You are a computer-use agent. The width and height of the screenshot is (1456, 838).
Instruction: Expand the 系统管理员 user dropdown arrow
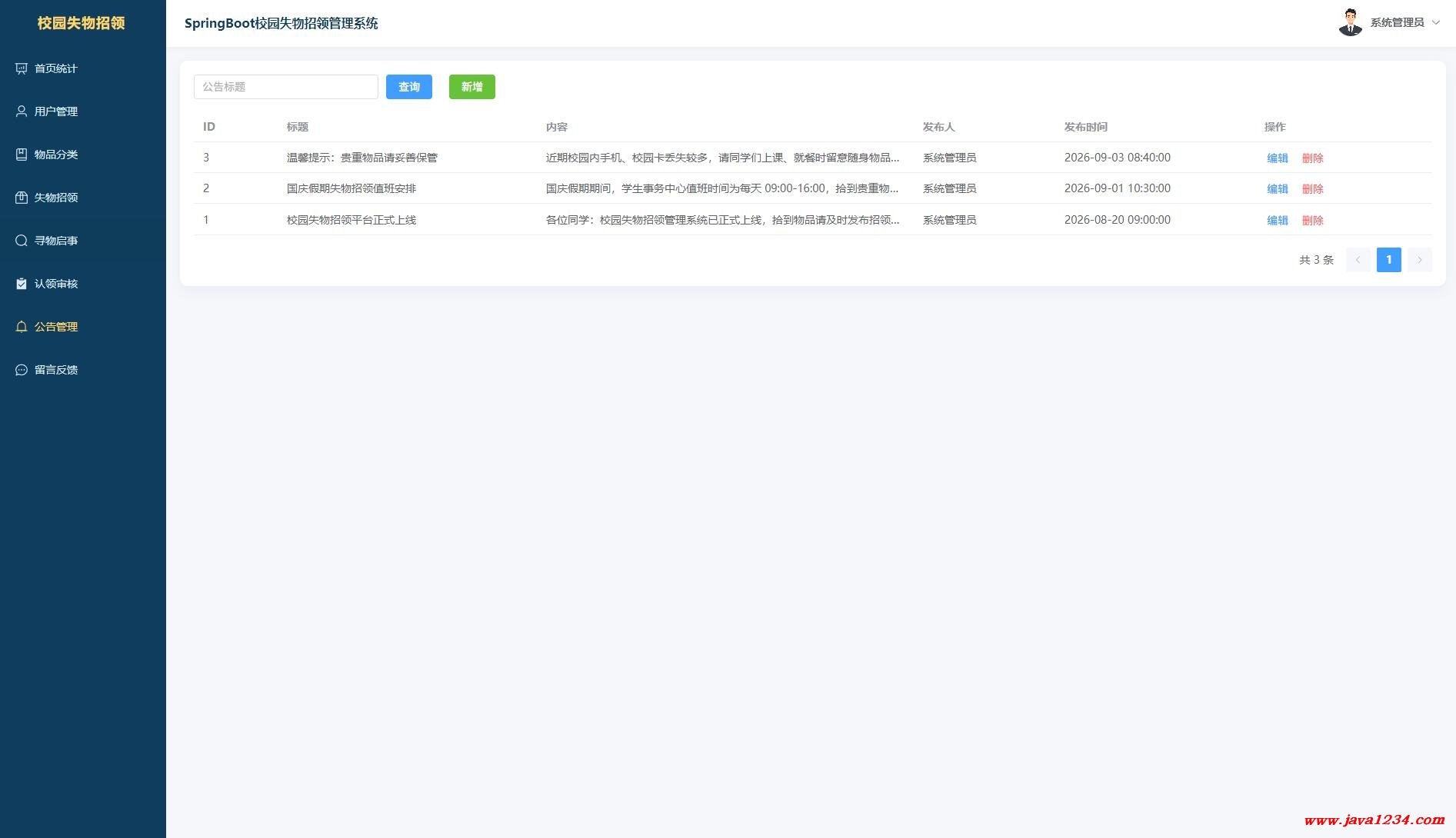[x=1435, y=23]
